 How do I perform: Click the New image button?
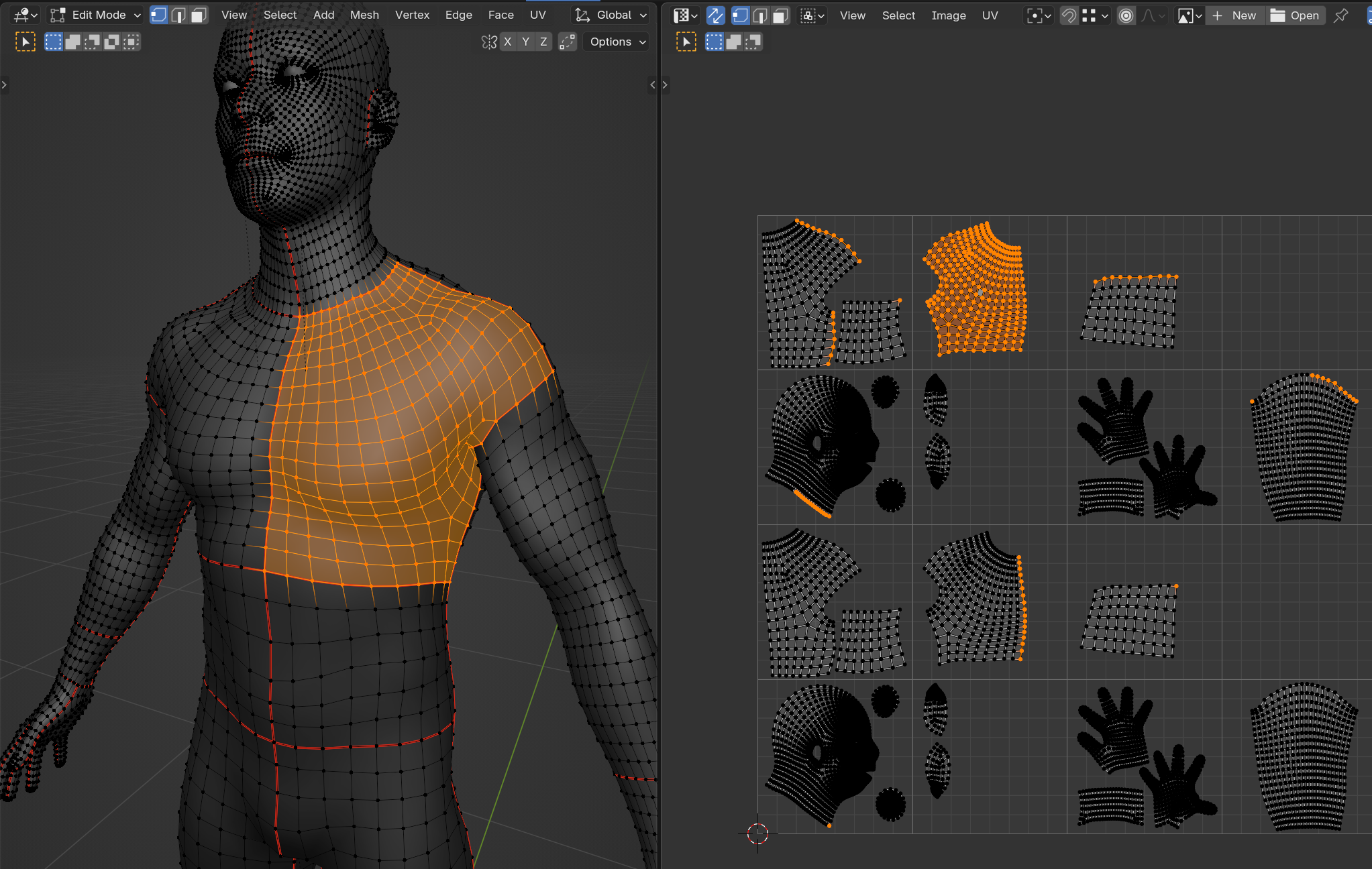1235,15
